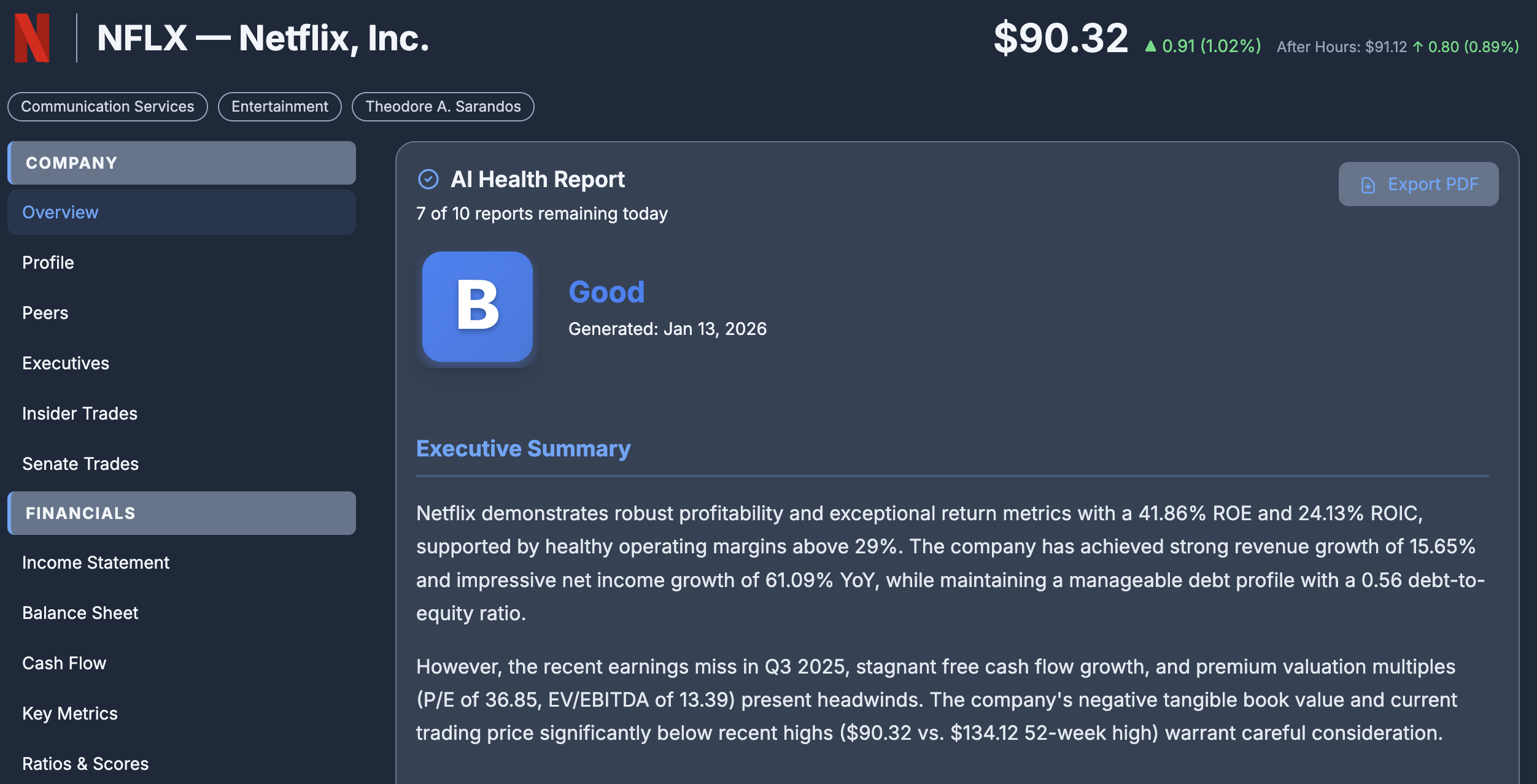Screen dimensions: 1537x784
Task: Open the Balance Sheet section
Action: pyautogui.click(x=80, y=612)
